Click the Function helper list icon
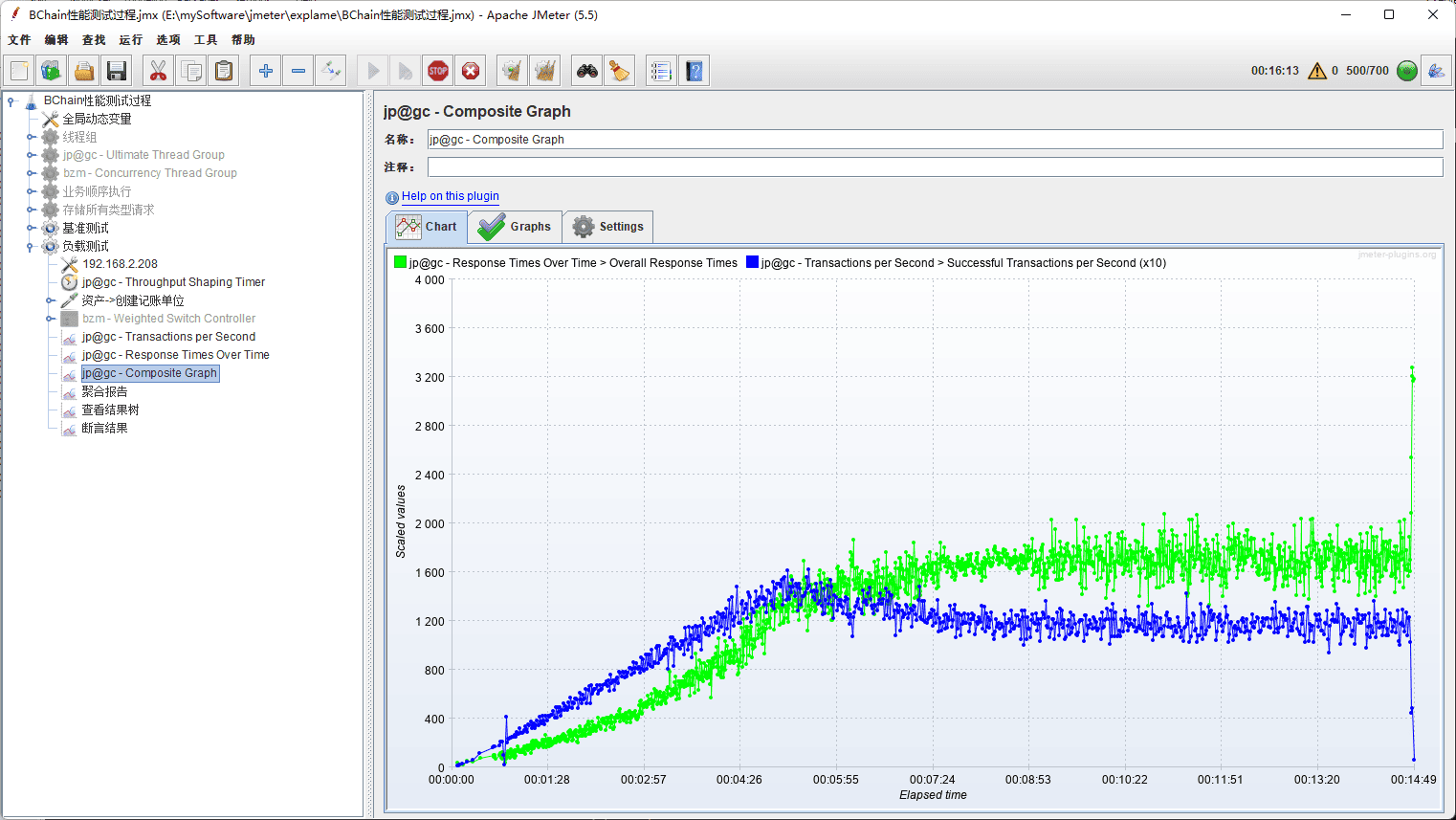 coord(660,71)
